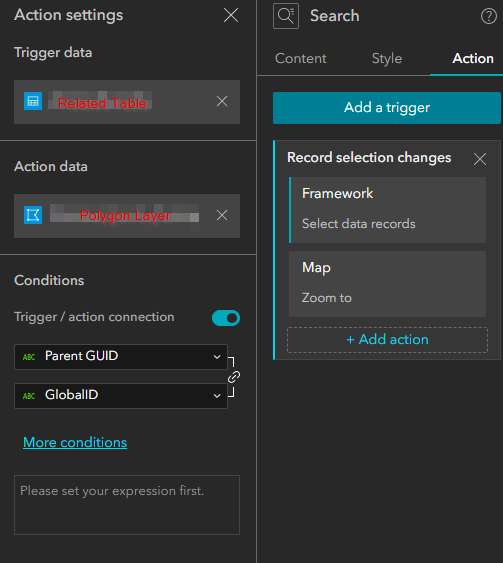Image resolution: width=503 pixels, height=563 pixels.
Task: Remove the Polygon Layer action data
Action: coord(222,215)
